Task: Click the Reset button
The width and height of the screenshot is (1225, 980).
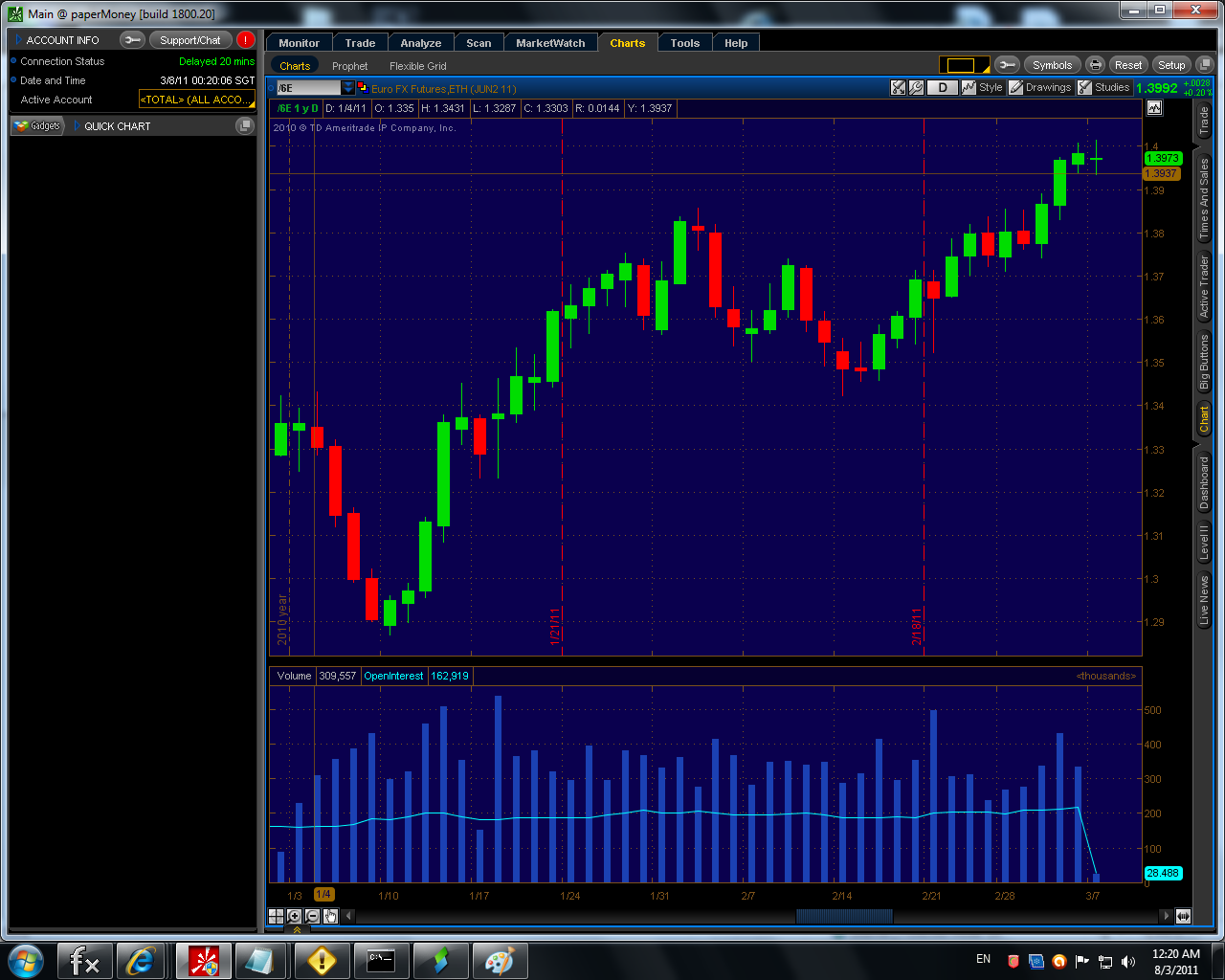Action: click(x=1127, y=64)
